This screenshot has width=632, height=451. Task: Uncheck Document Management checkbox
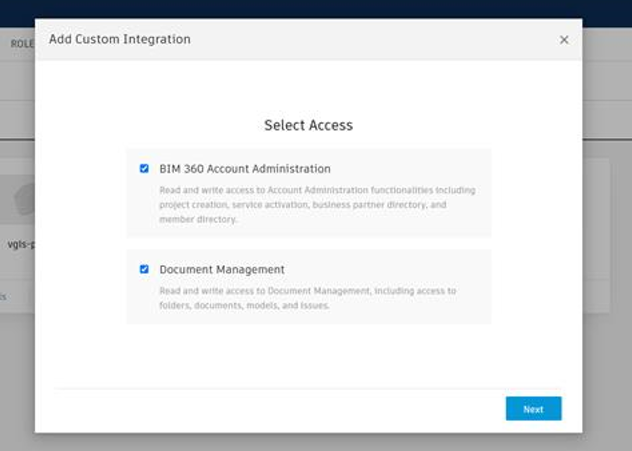[x=144, y=269]
